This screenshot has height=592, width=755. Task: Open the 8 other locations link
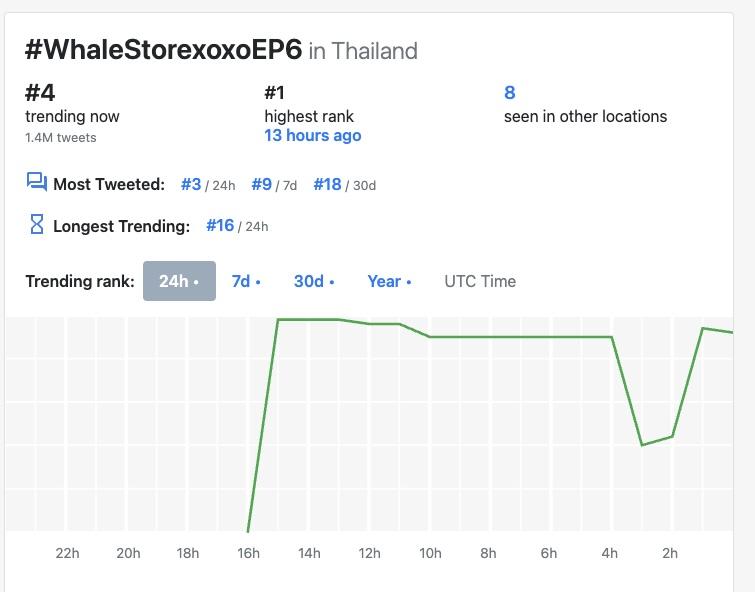509,92
